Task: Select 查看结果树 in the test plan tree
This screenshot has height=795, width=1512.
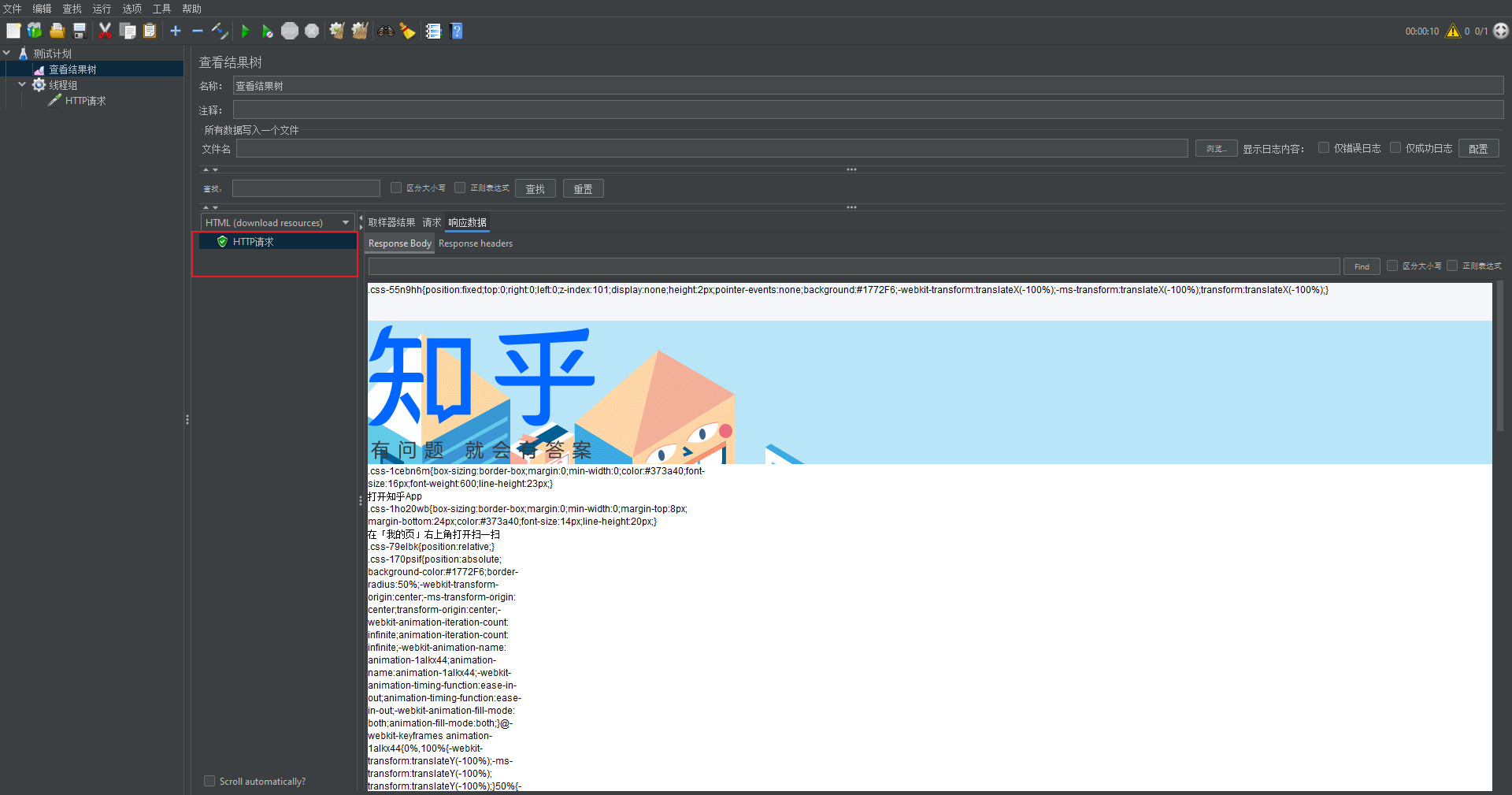Action: tap(72, 69)
